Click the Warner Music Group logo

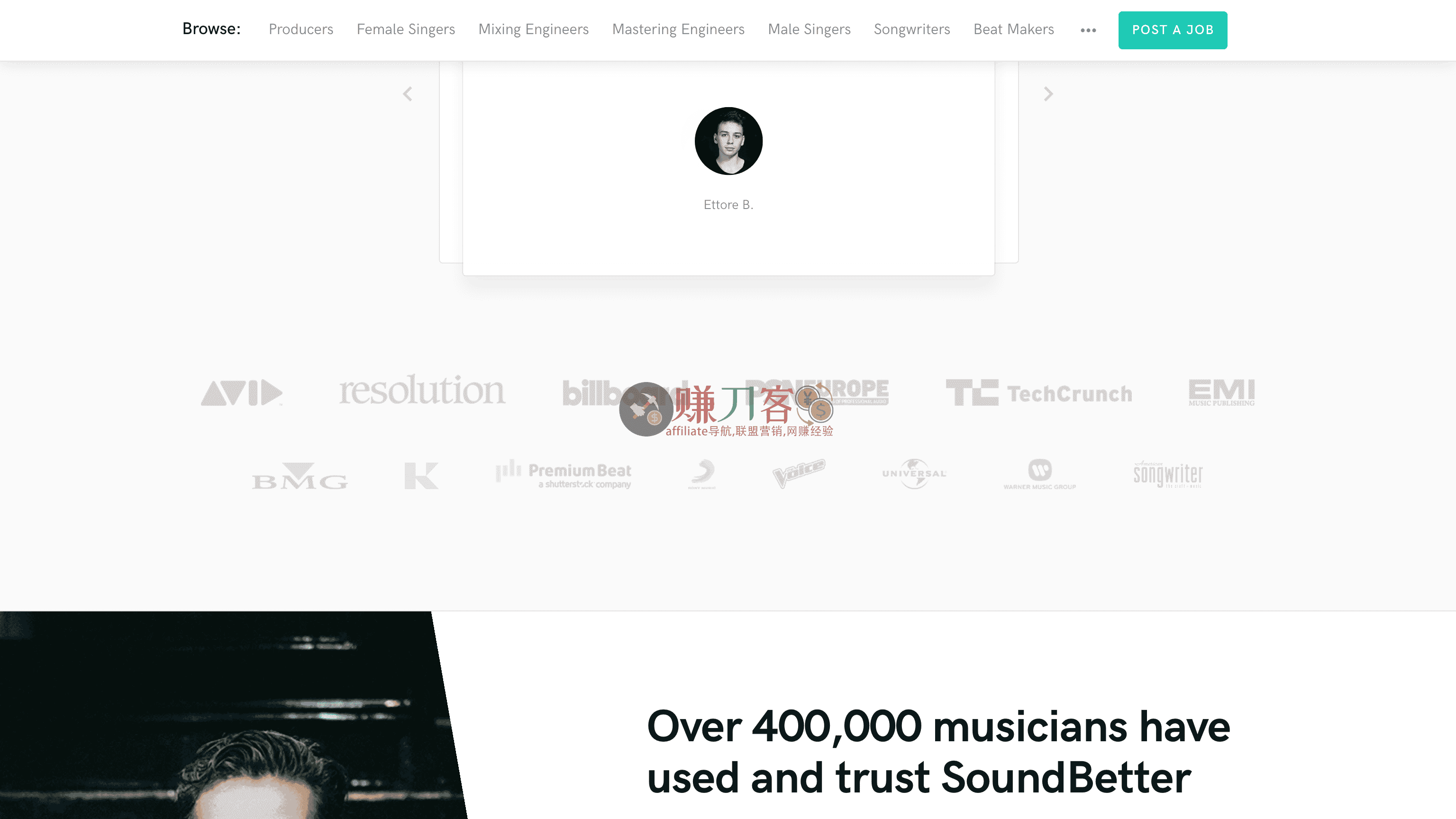(x=1039, y=474)
